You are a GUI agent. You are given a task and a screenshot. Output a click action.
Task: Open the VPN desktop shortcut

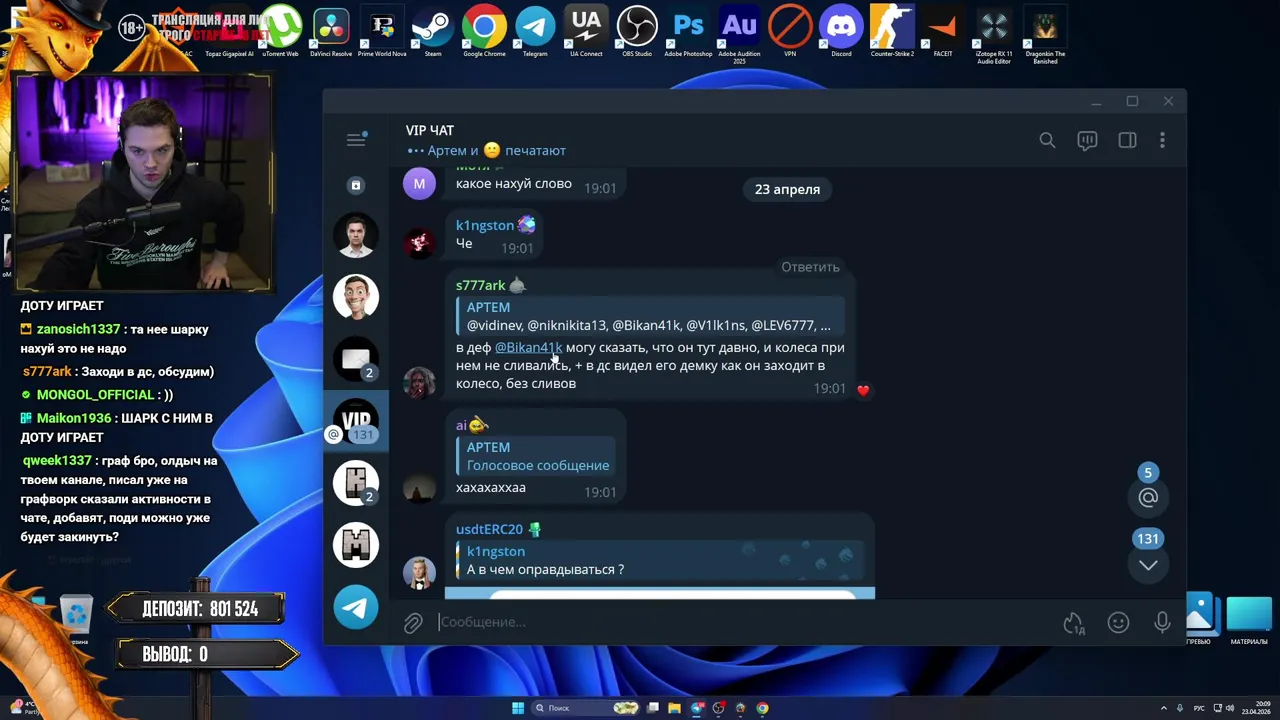tap(790, 31)
